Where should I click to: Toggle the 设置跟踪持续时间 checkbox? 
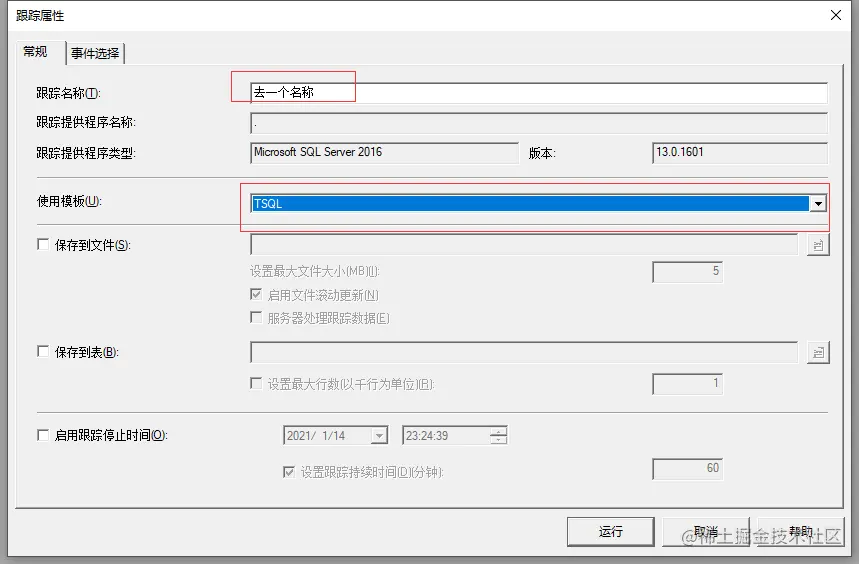click(289, 471)
